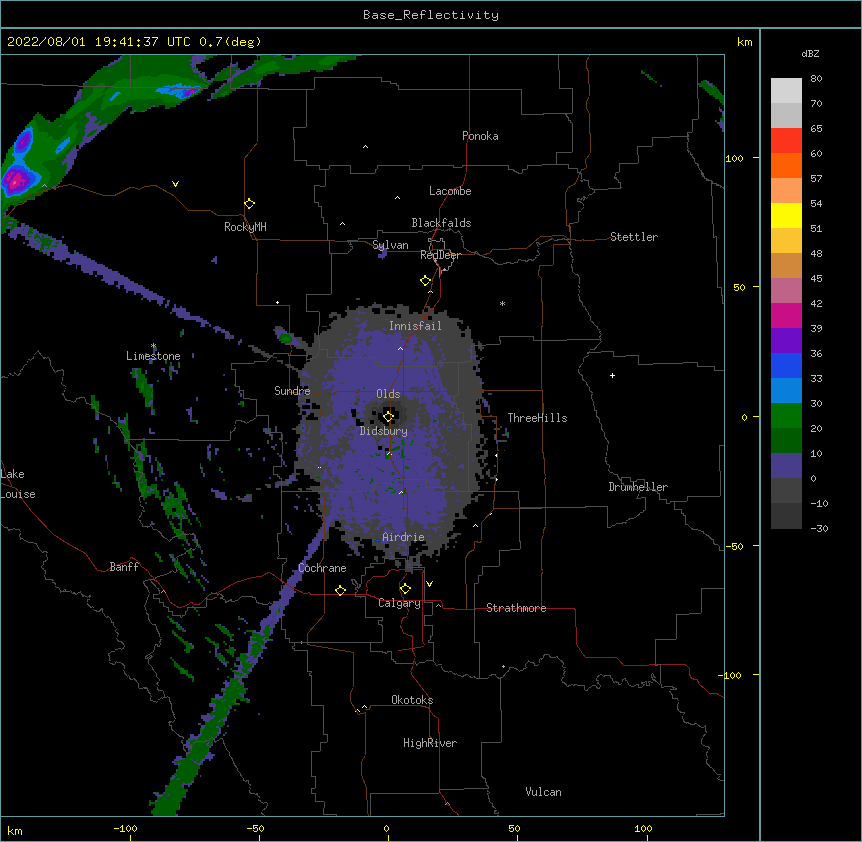This screenshot has width=862, height=842.
Task: Click the 2022/08/01 19:41:37 UTC timestamp
Action: click(x=99, y=42)
